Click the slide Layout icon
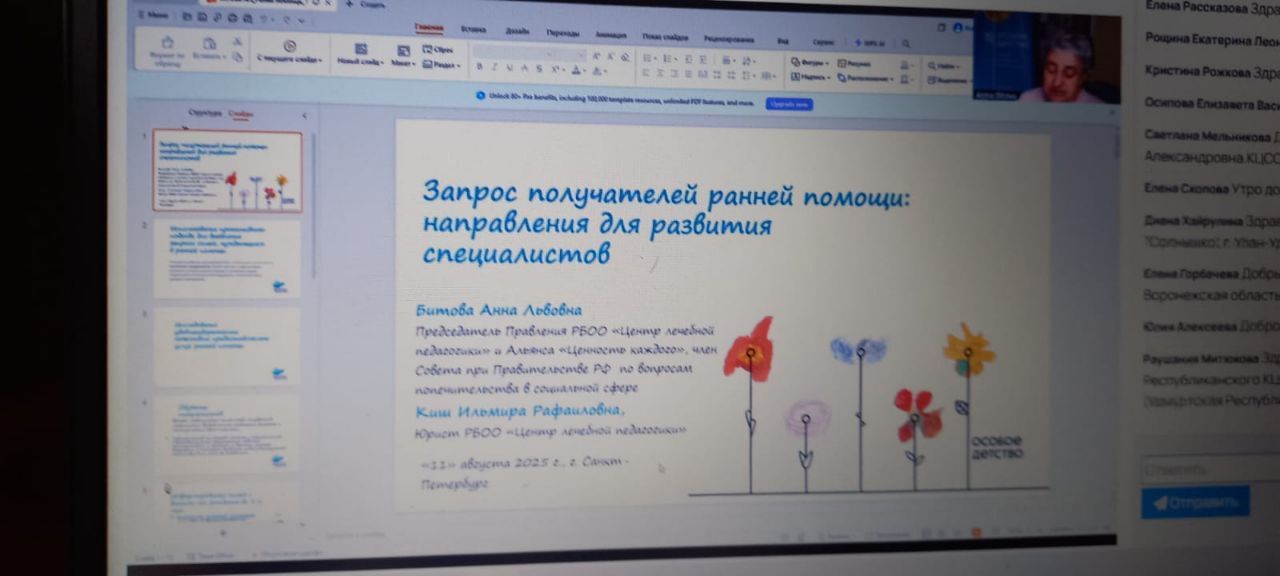Screen dimensions: 1280x576 (403, 50)
